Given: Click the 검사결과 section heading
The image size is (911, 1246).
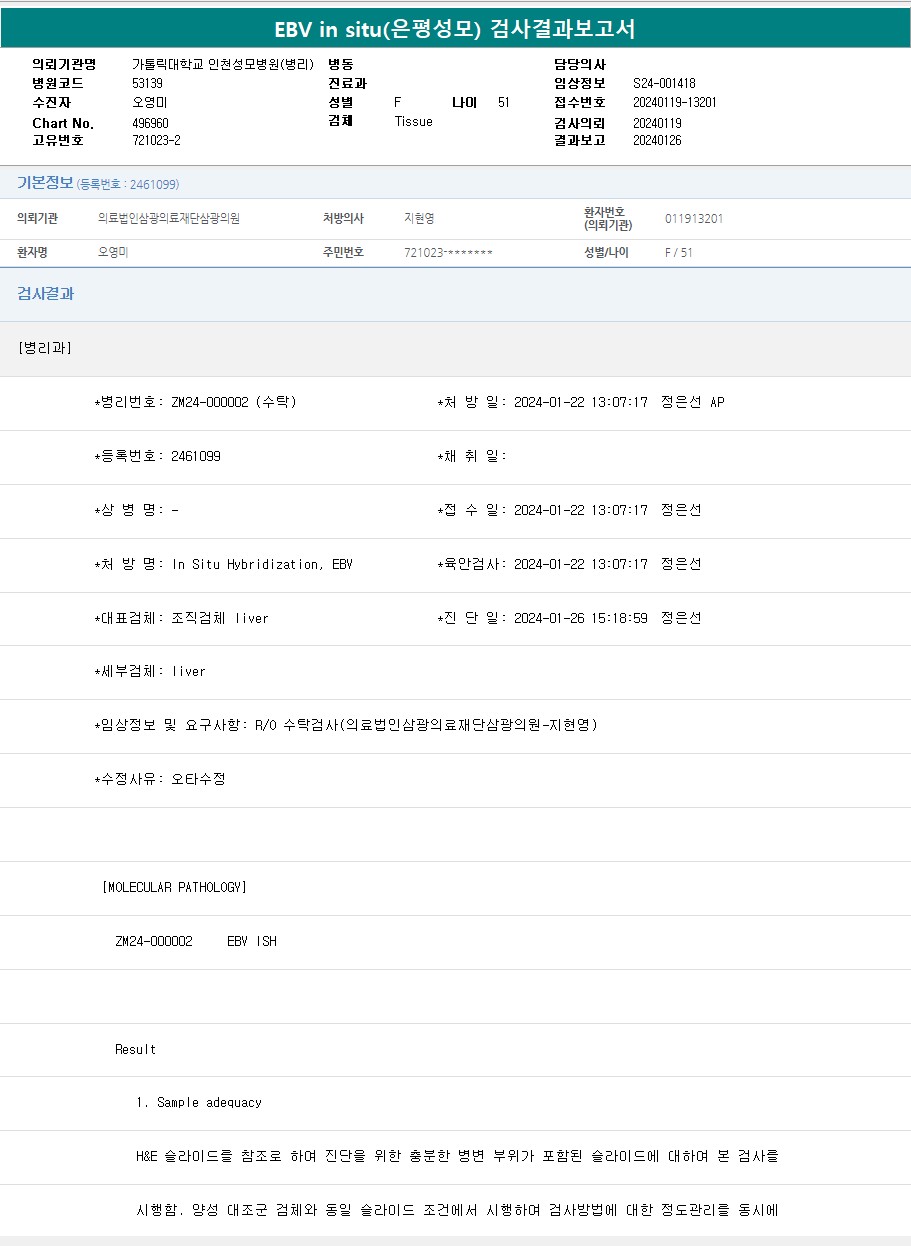Looking at the screenshot, I should click(45, 294).
